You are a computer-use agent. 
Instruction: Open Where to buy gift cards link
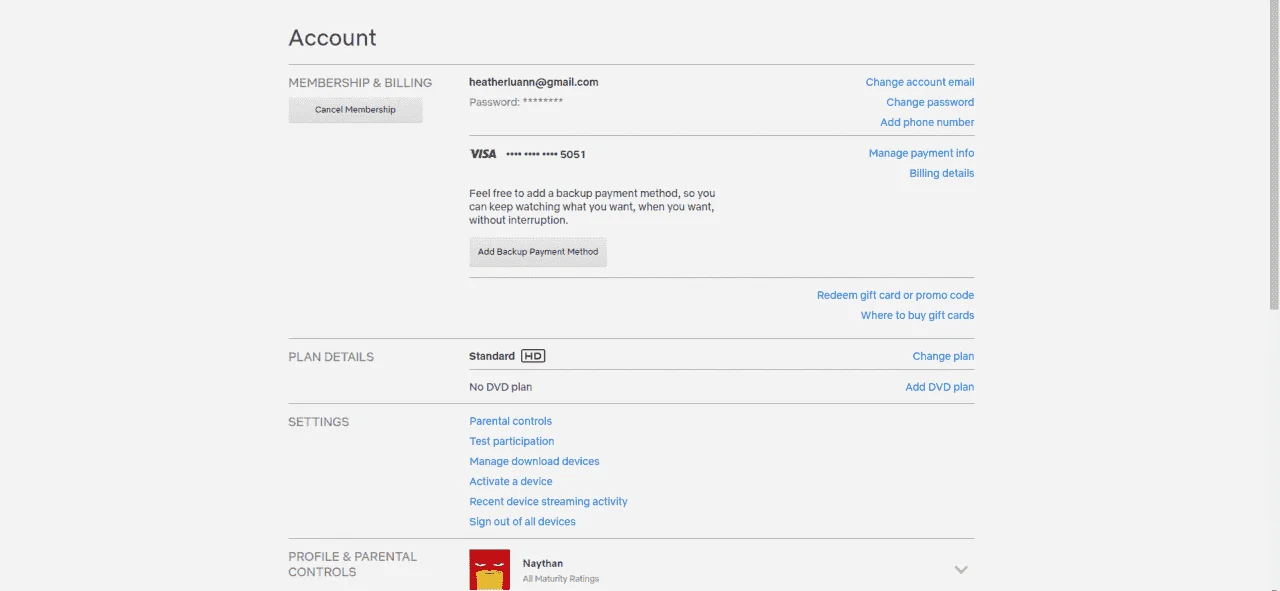coord(917,315)
